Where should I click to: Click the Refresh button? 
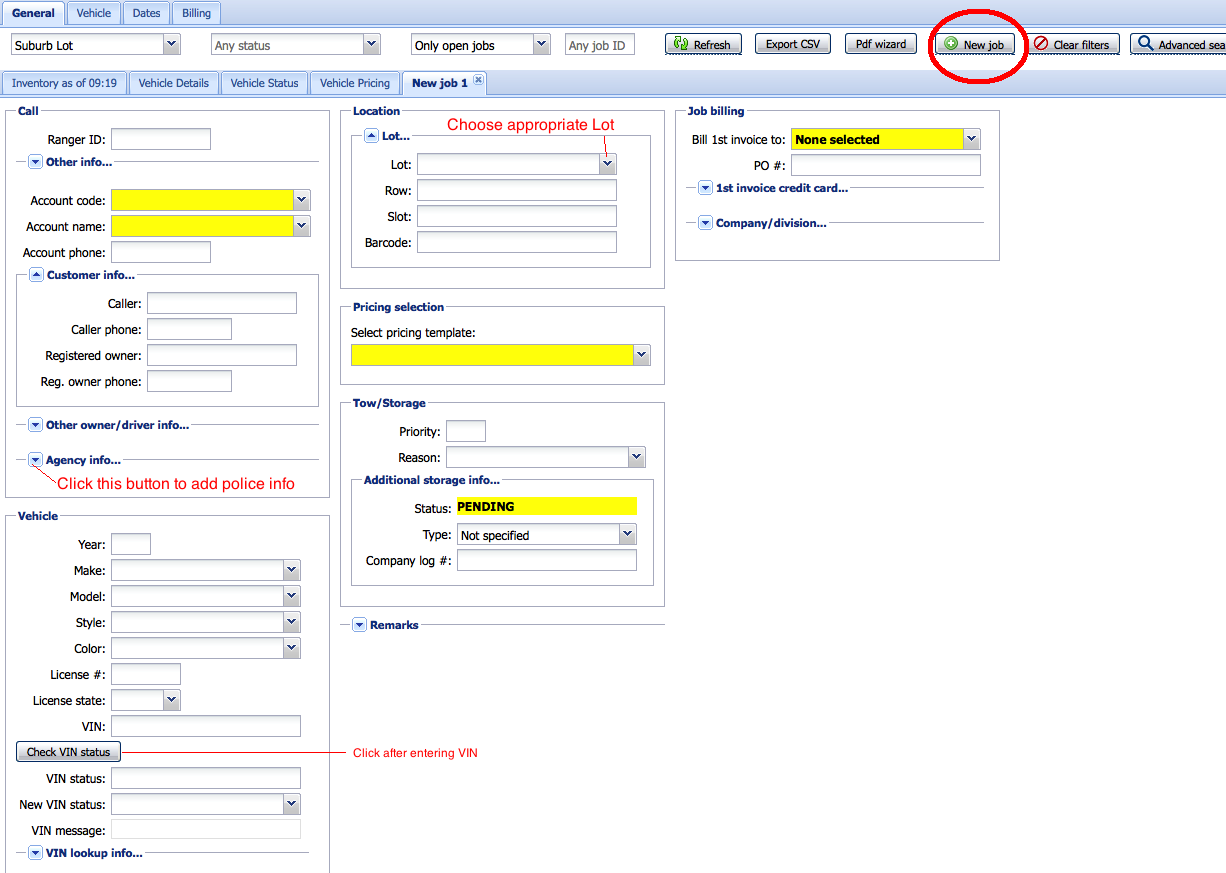pyautogui.click(x=703, y=45)
